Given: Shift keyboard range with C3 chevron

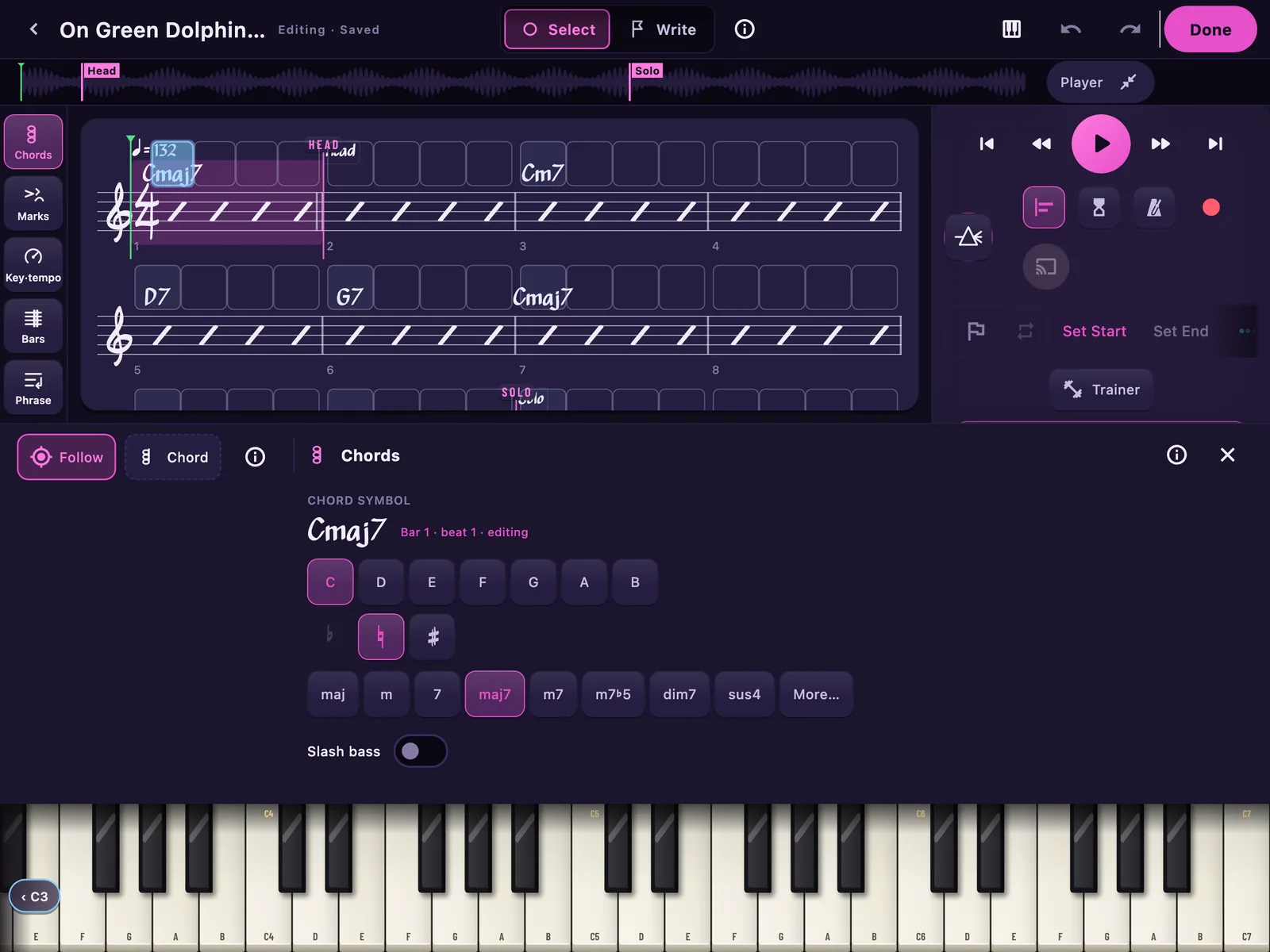Looking at the screenshot, I should pos(34,896).
